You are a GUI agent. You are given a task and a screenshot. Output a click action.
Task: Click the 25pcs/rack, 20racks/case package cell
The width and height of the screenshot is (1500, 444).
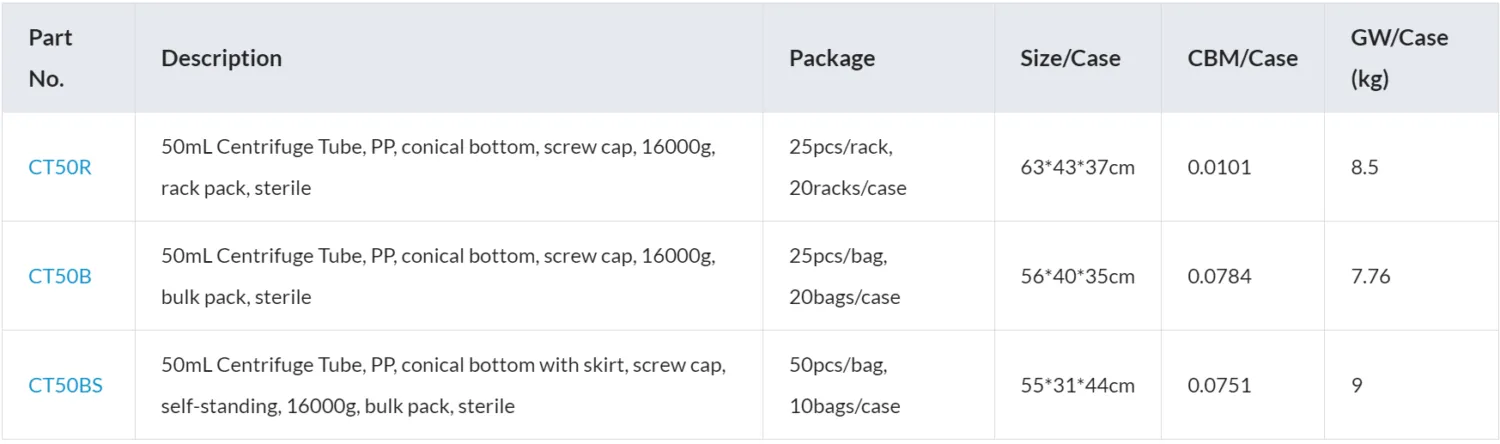[x=847, y=167]
